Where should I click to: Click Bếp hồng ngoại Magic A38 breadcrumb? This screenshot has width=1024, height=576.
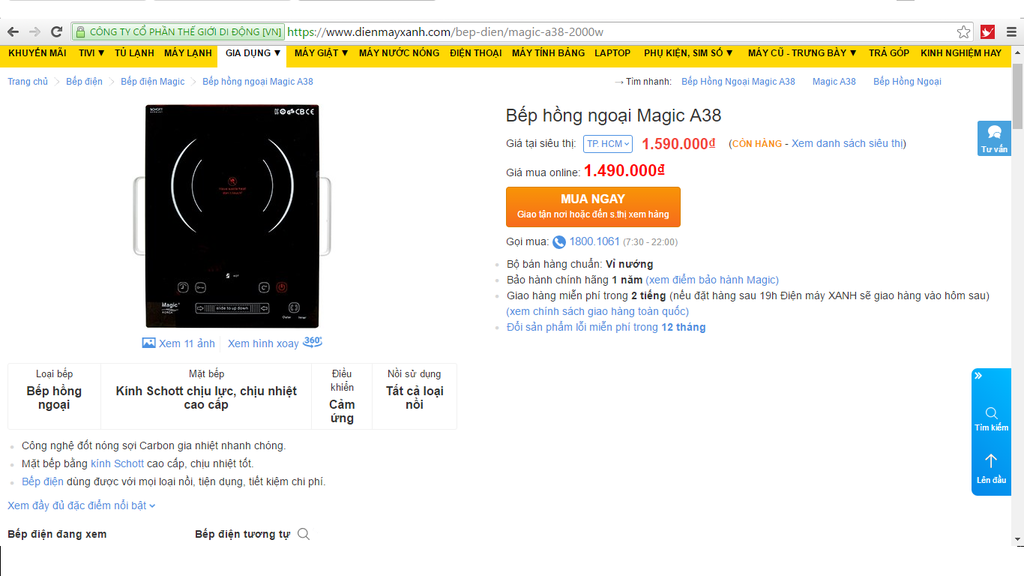[257, 82]
